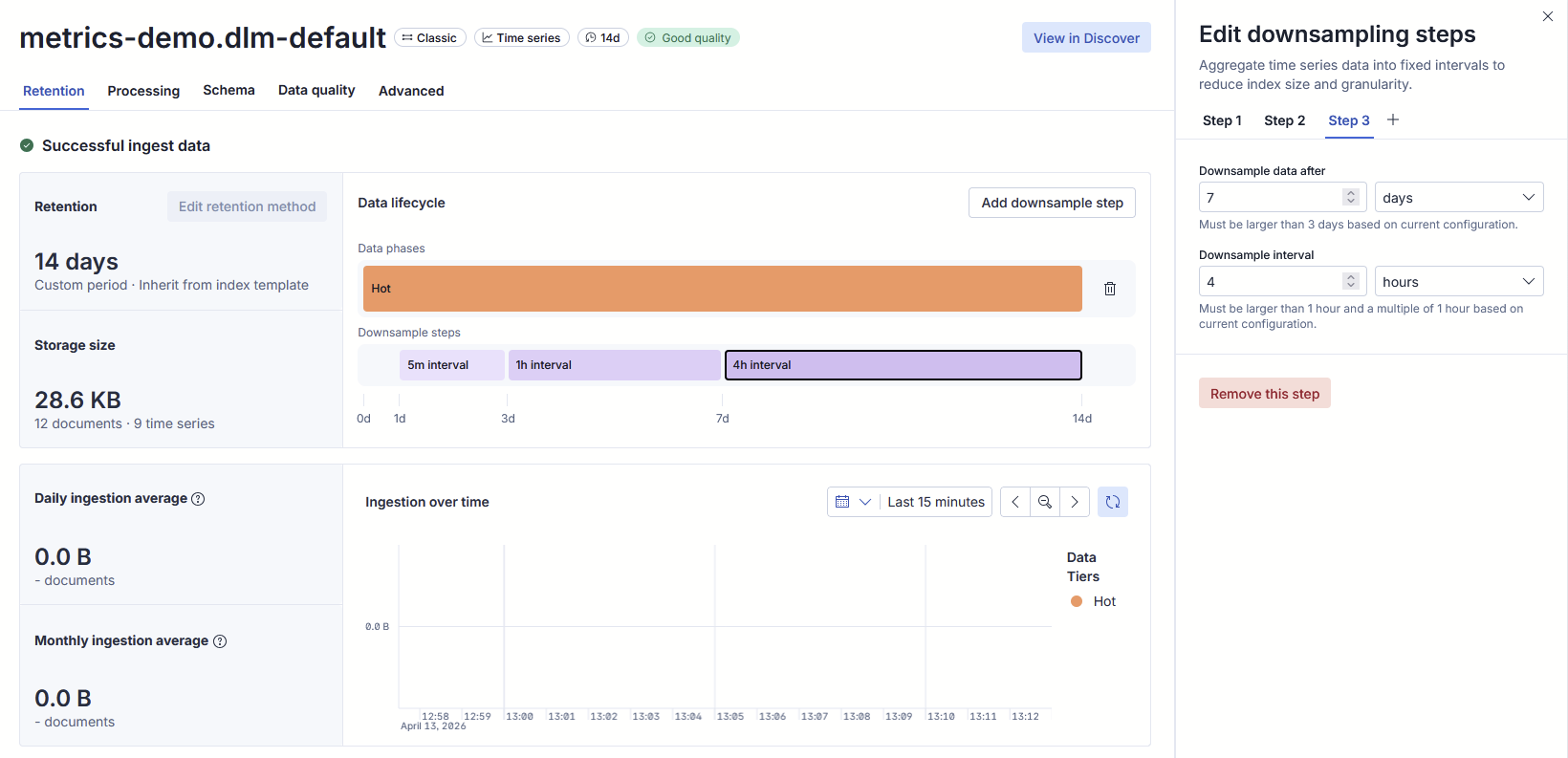The height and width of the screenshot is (758, 1568).
Task: Delete the Hot data phase trash icon
Action: click(x=1110, y=289)
